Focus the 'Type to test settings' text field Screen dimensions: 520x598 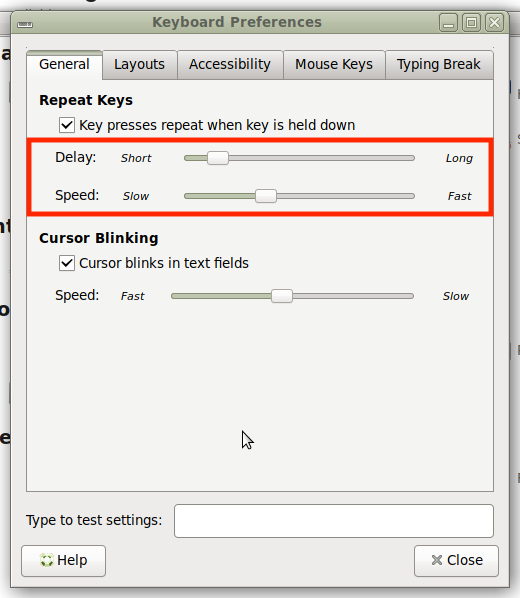coord(334,521)
